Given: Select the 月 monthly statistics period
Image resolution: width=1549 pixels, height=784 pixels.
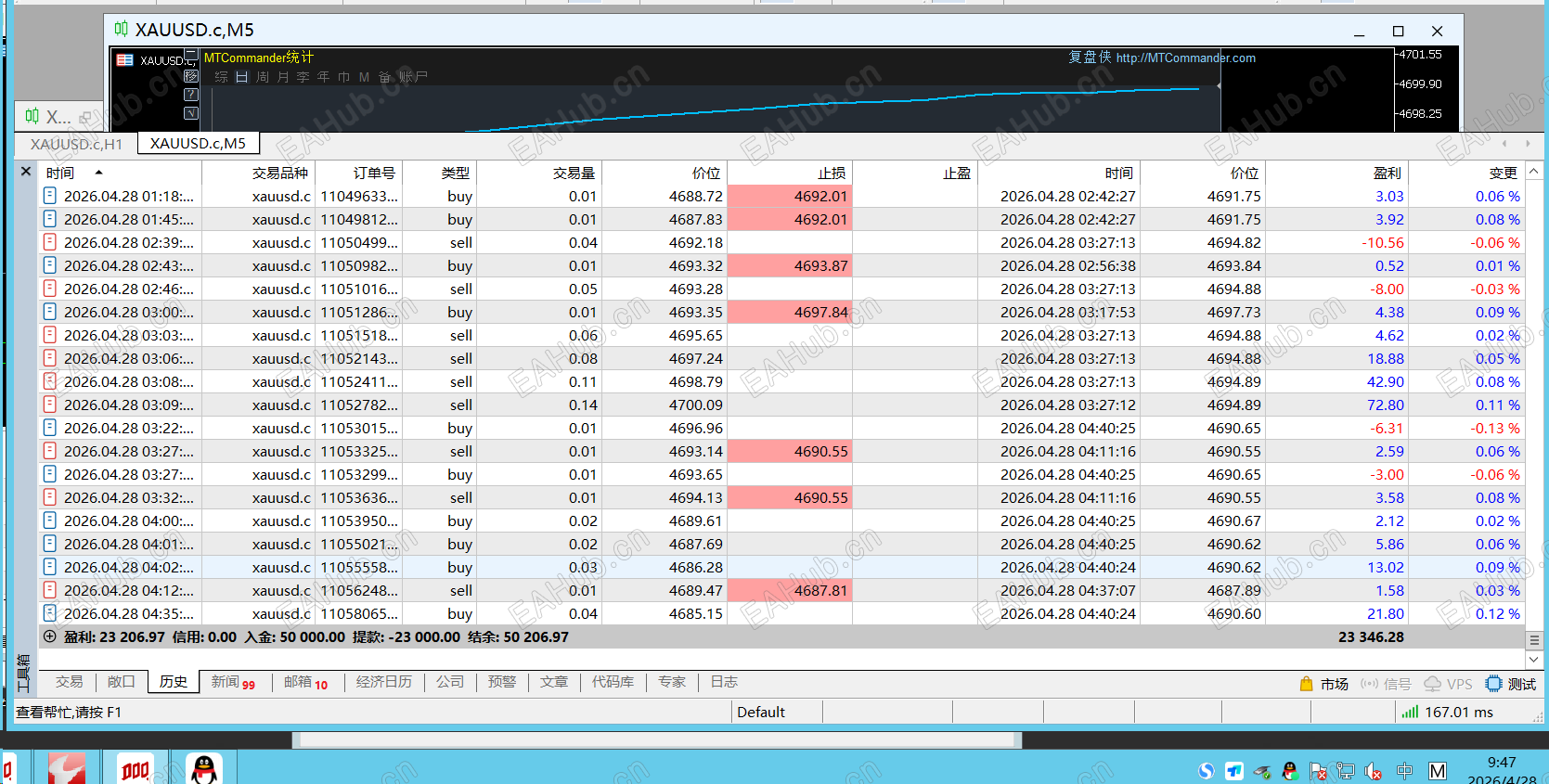Looking at the screenshot, I should click(x=283, y=77).
